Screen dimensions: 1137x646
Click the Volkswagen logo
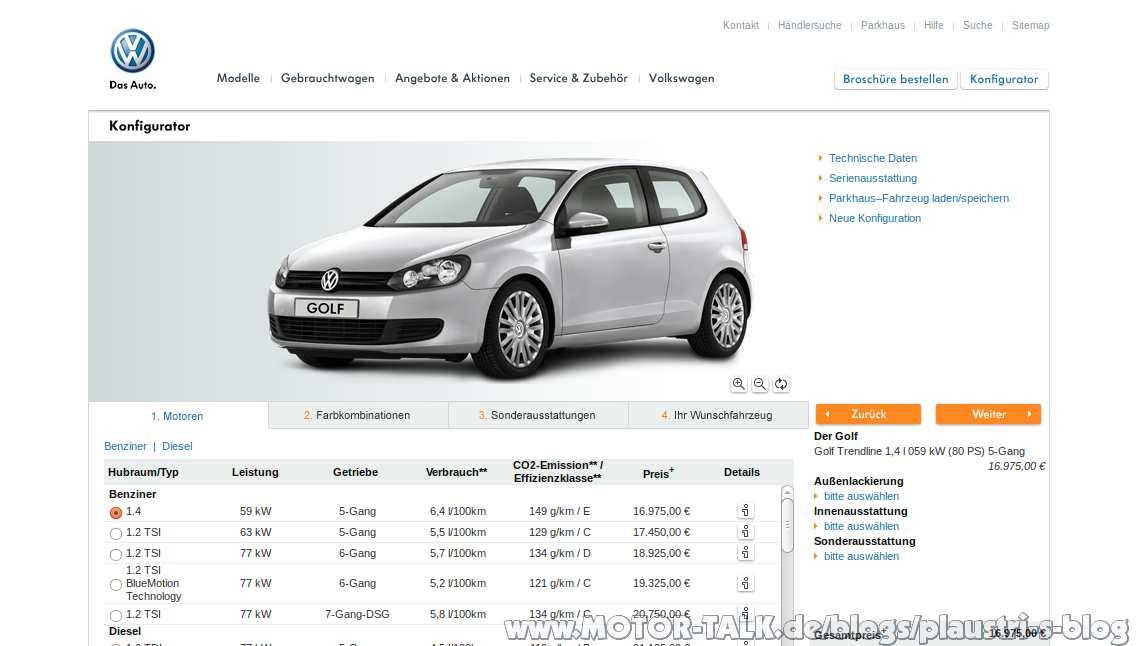[x=133, y=51]
